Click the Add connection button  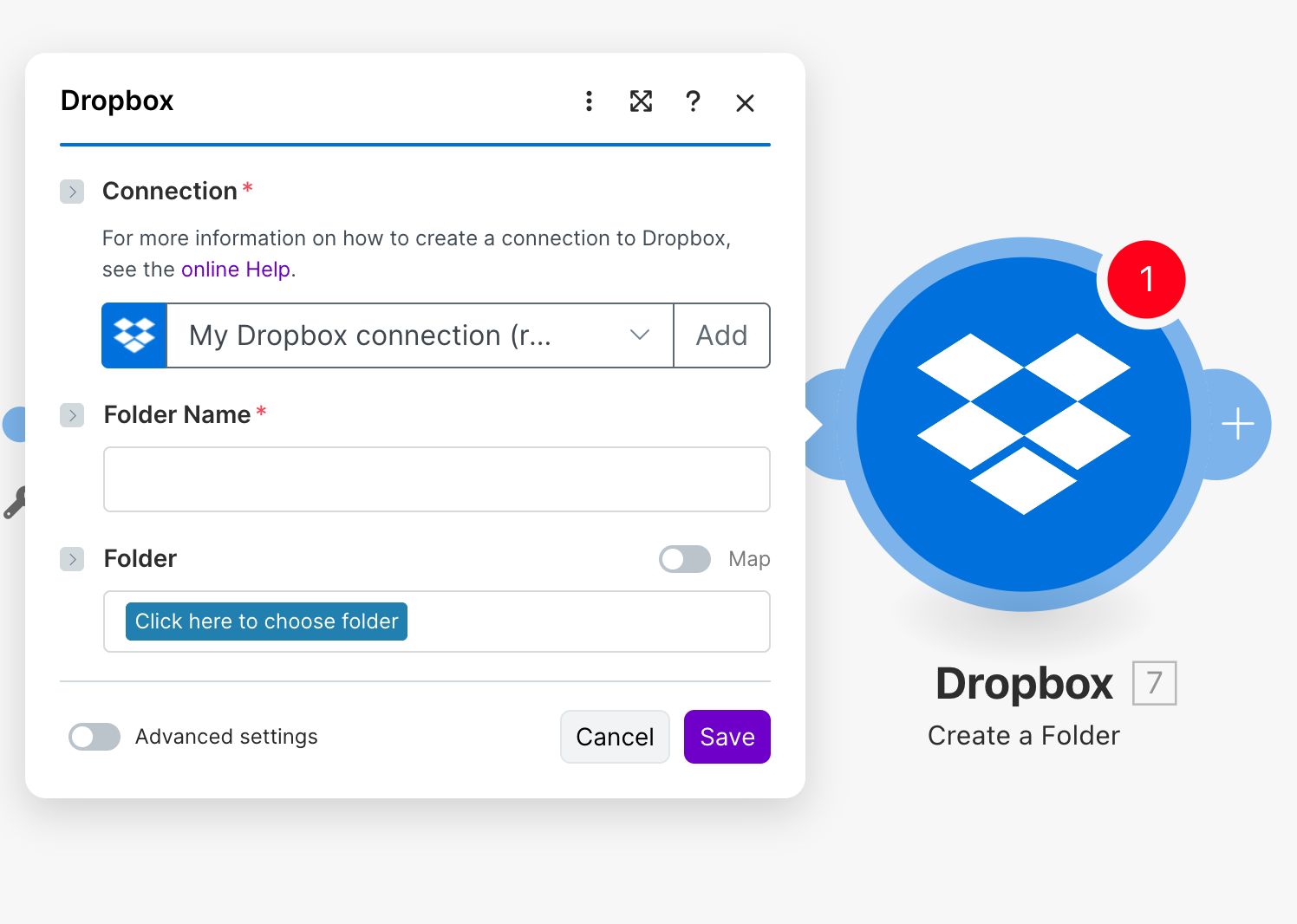click(721, 335)
